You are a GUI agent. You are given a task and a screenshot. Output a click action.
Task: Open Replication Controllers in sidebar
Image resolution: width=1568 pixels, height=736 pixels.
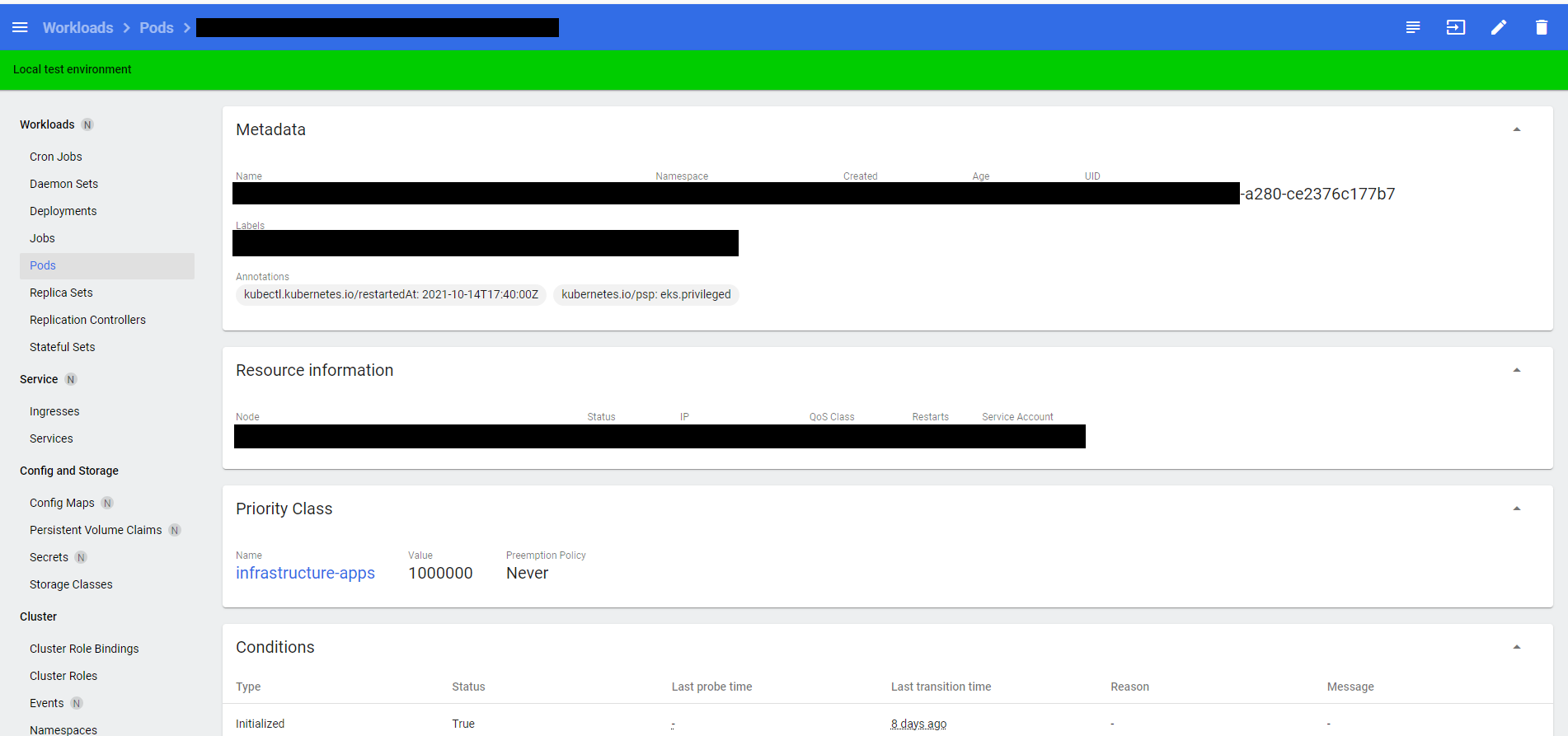coord(87,320)
